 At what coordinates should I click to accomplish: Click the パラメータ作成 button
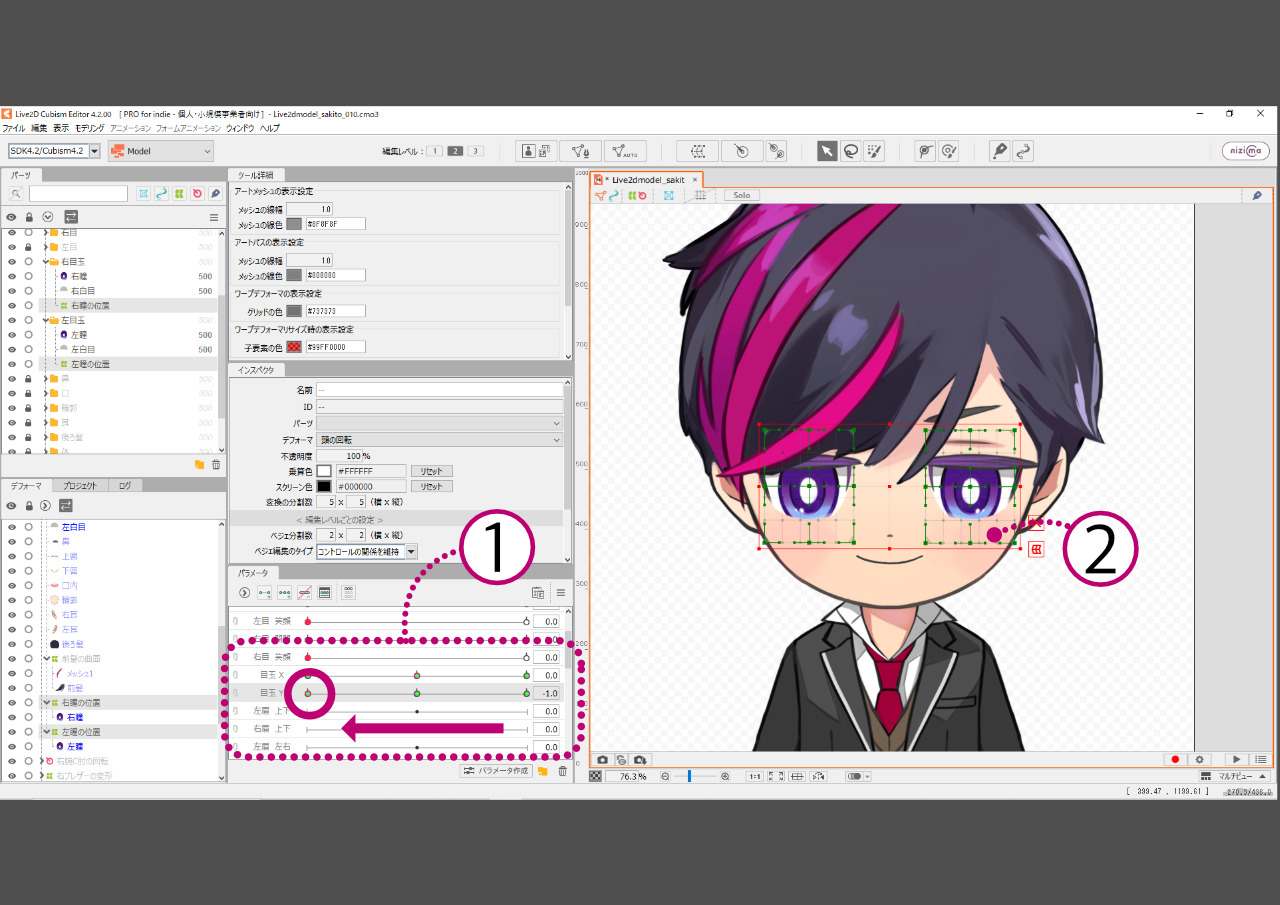click(496, 771)
